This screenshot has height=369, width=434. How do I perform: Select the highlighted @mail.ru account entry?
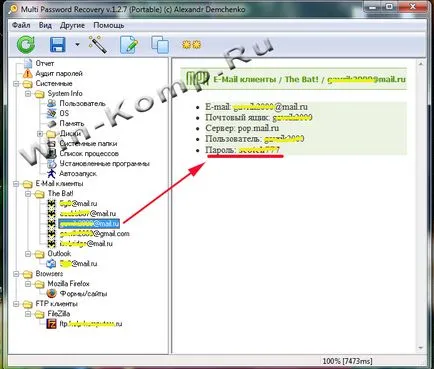point(89,224)
